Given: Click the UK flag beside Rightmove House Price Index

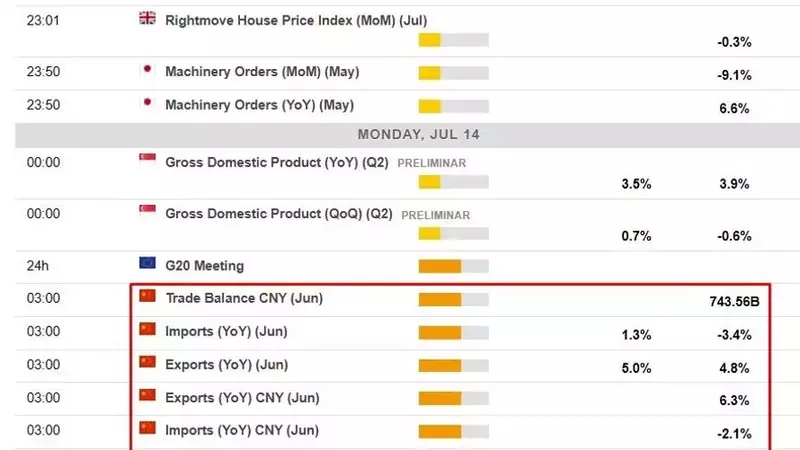Looking at the screenshot, I should [x=147, y=18].
